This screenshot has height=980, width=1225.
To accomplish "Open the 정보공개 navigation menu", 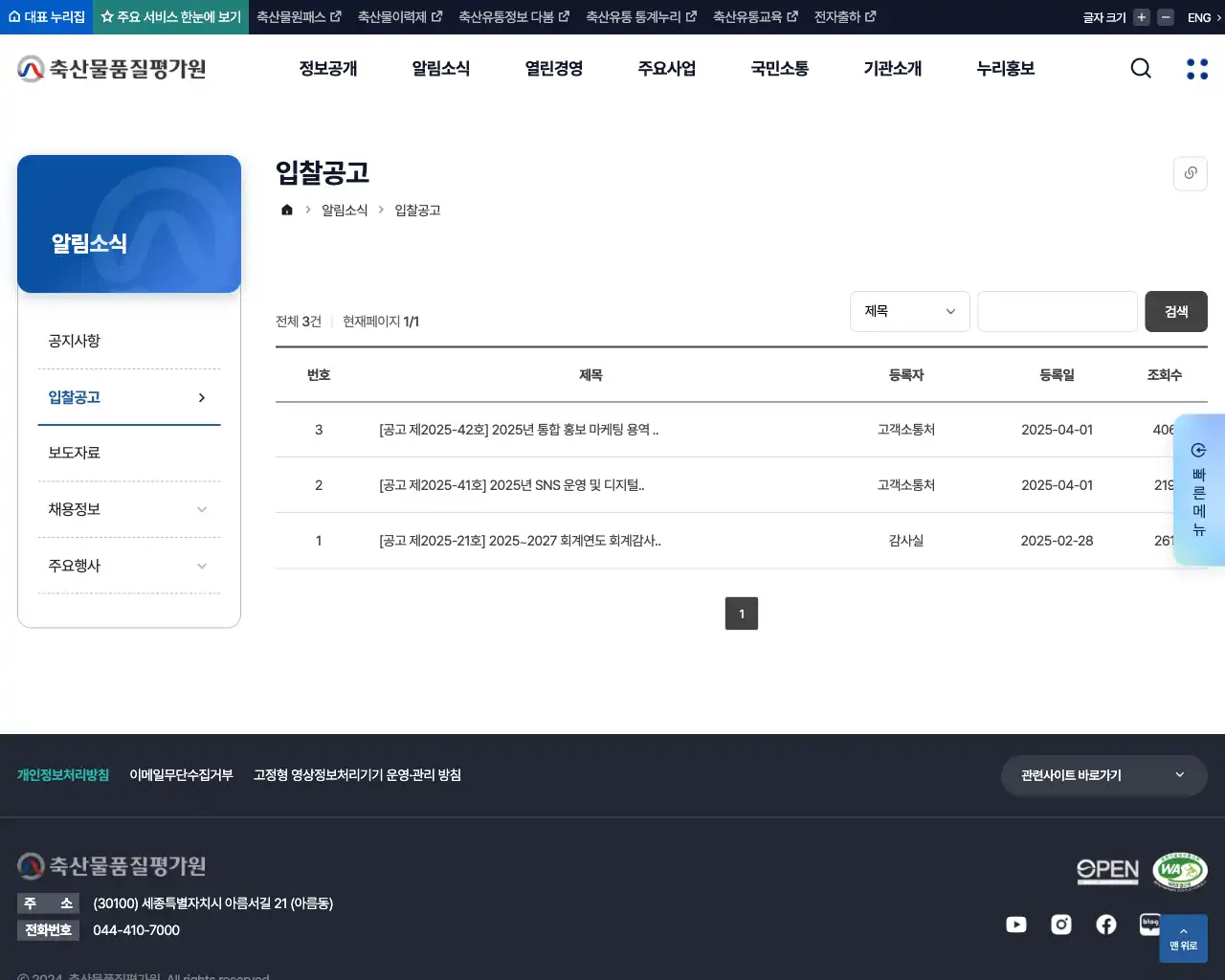I will click(328, 68).
